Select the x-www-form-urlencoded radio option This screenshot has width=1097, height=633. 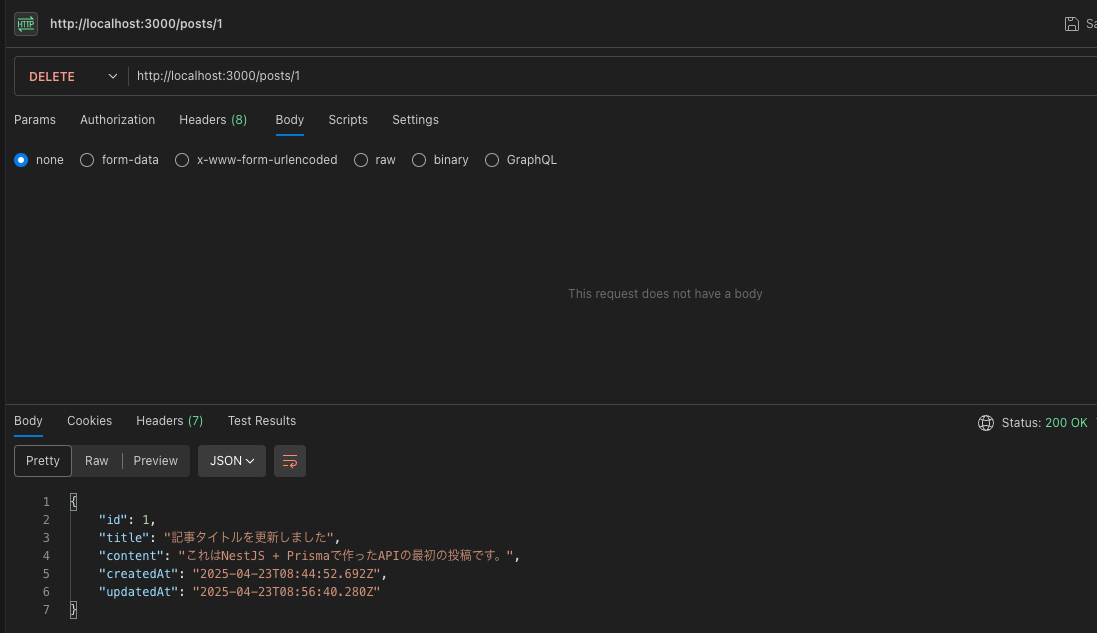click(182, 160)
